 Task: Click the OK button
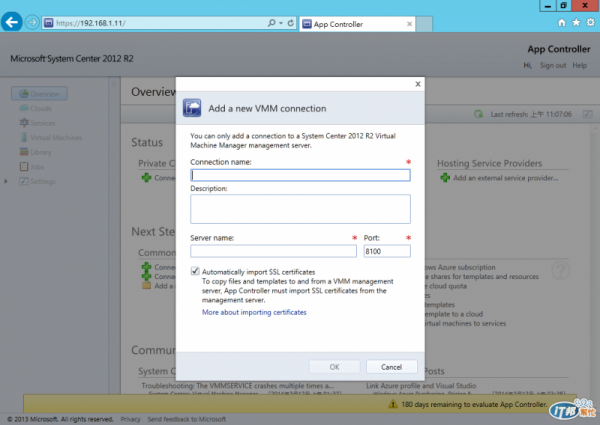[x=334, y=367]
